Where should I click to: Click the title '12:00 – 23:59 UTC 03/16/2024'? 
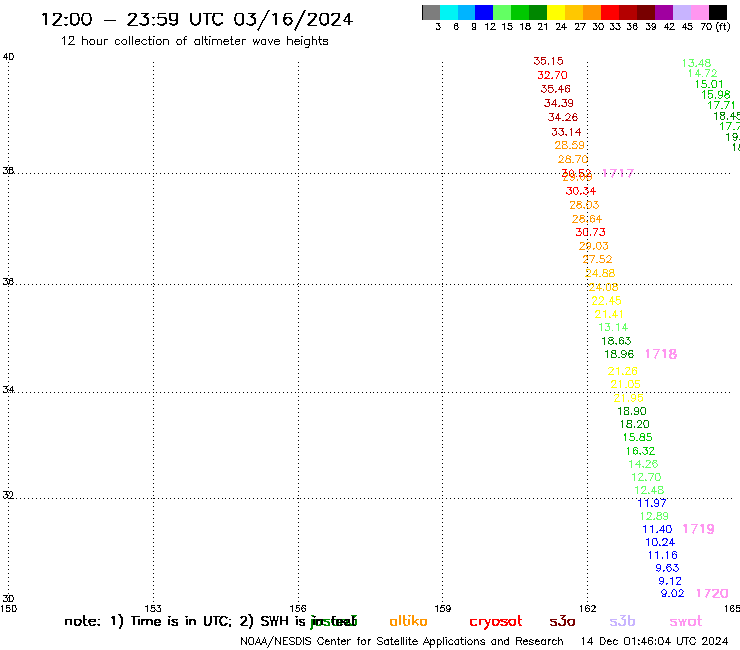(x=196, y=19)
